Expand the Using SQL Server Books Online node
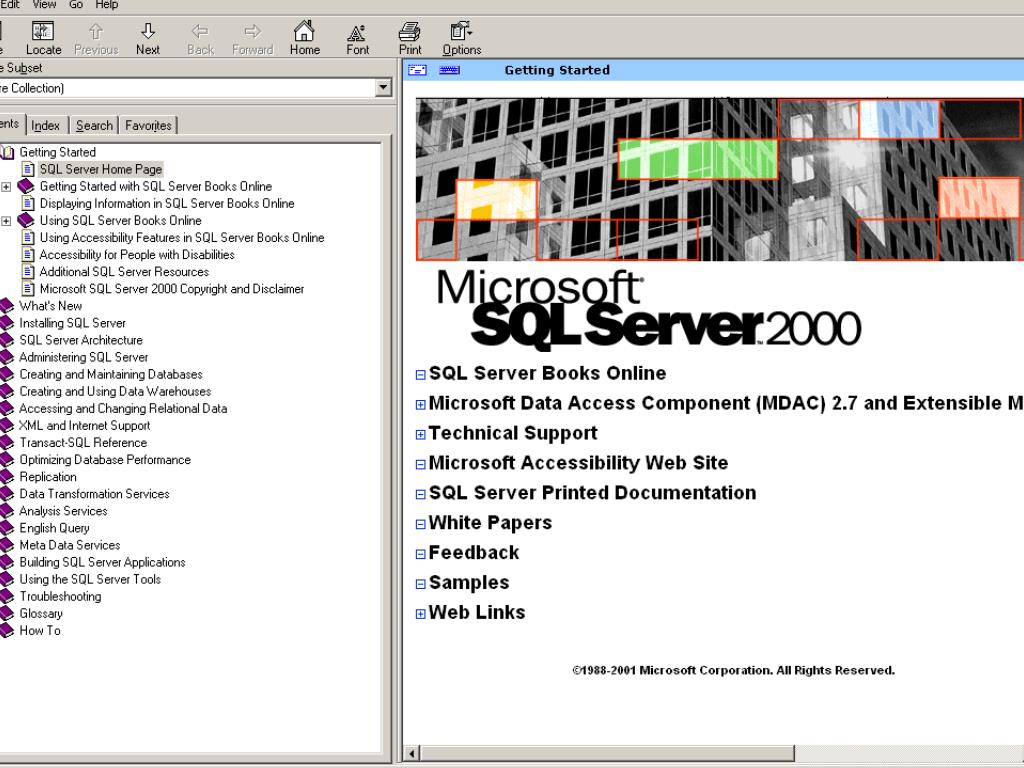This screenshot has height=768, width=1024. (7, 221)
